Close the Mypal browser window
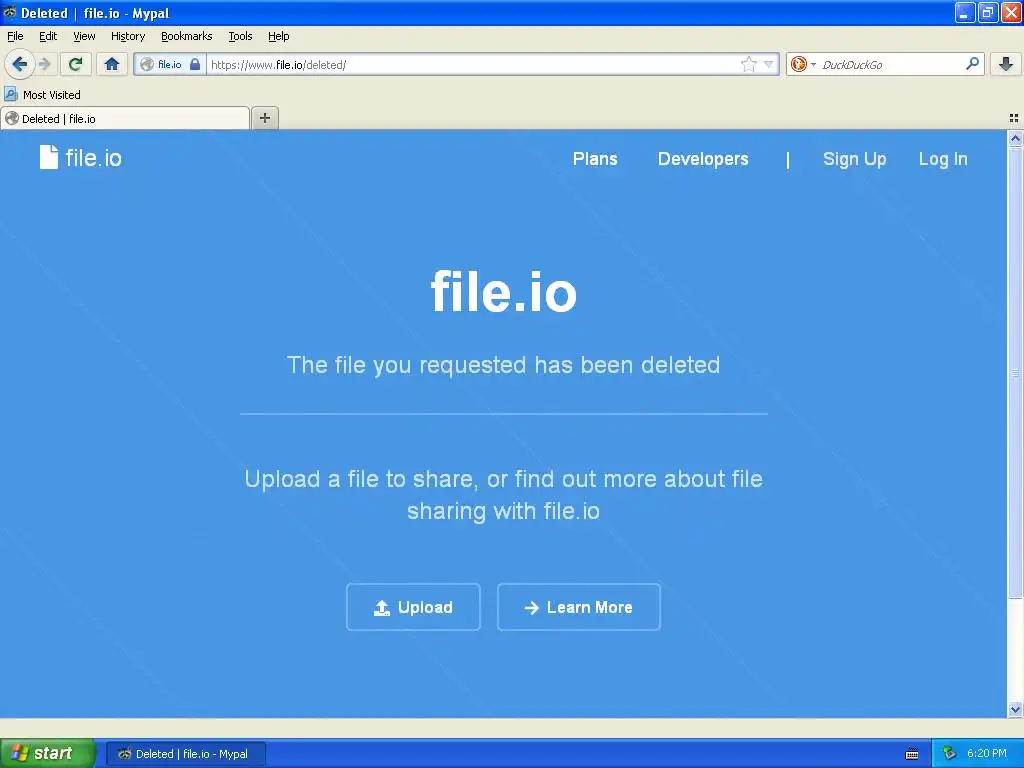 tap(1011, 12)
